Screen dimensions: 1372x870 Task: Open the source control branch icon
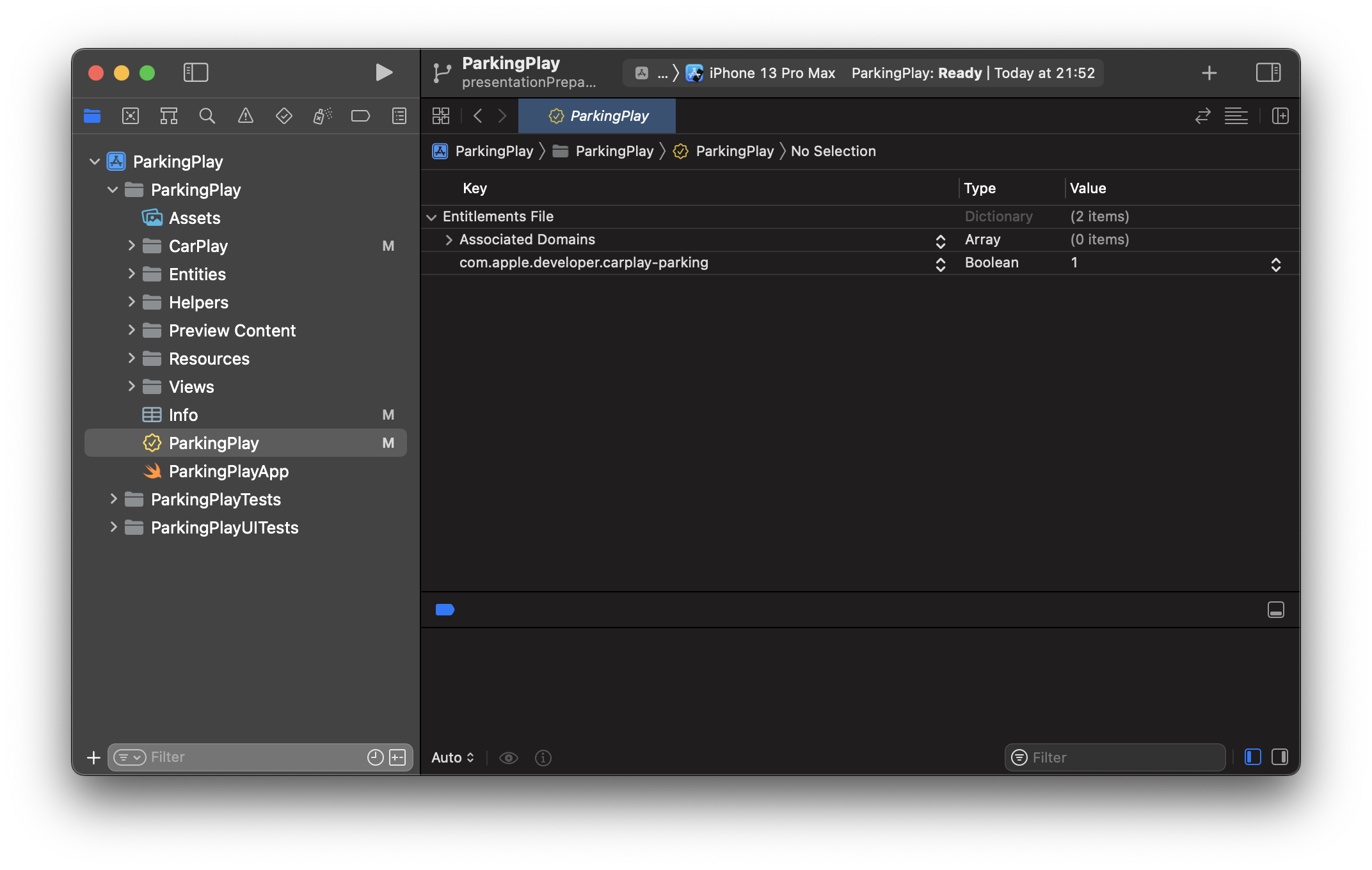click(442, 73)
